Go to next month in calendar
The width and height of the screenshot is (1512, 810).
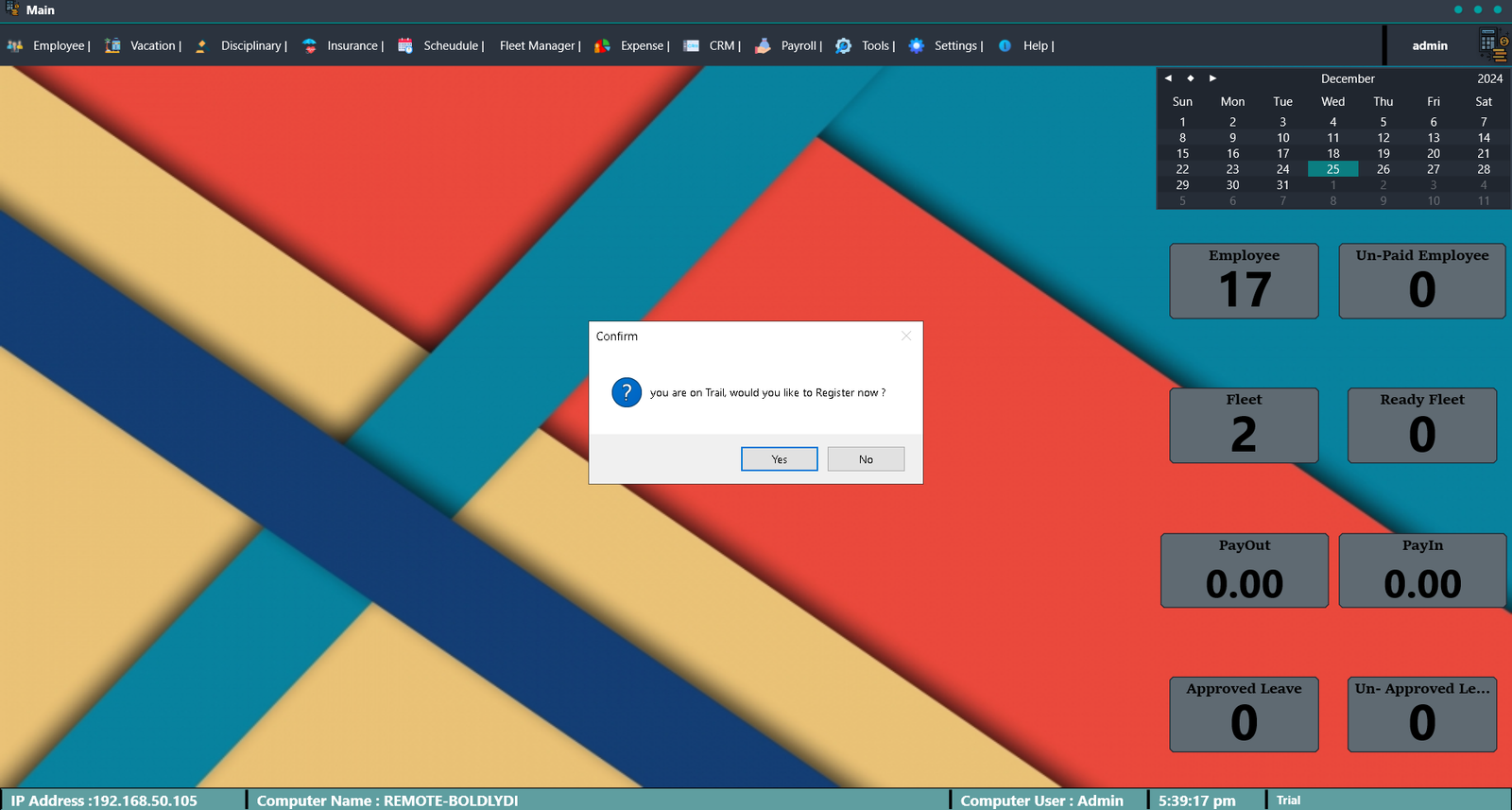click(x=1212, y=78)
